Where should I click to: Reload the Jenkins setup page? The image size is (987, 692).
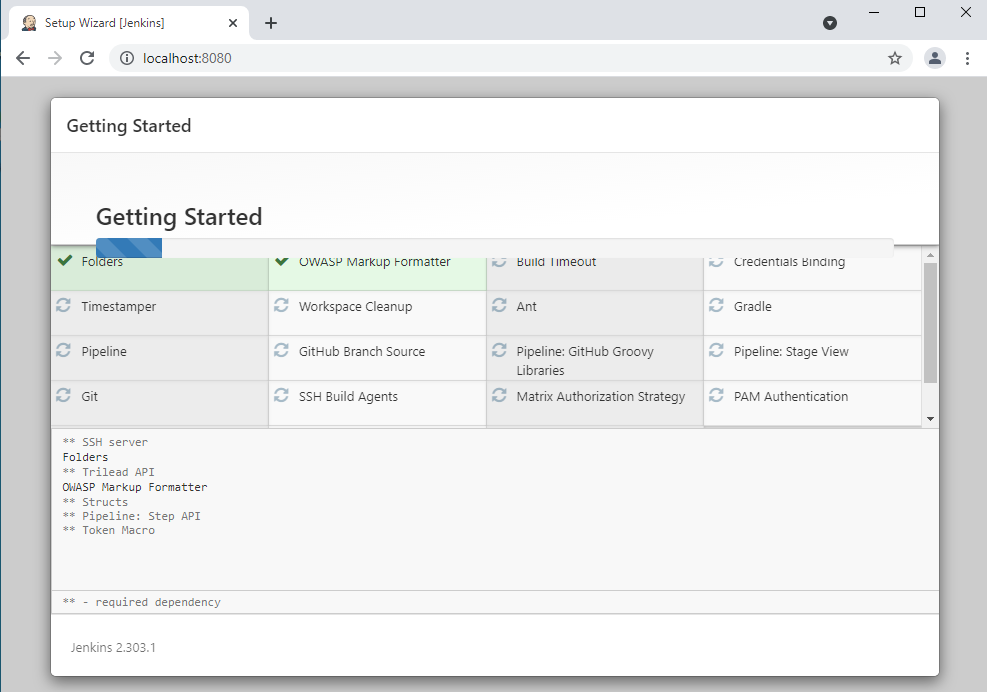click(87, 58)
